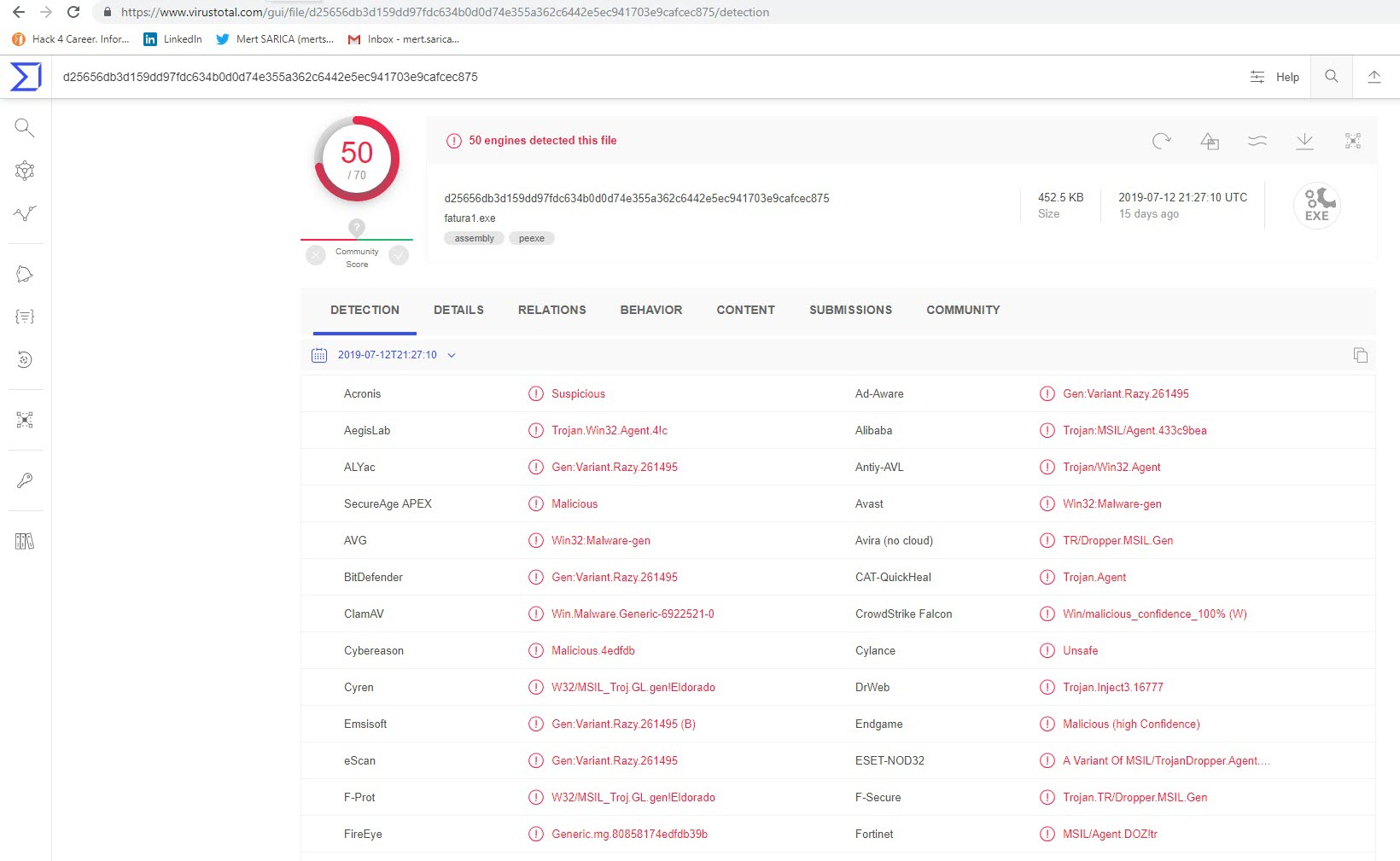This screenshot has height=861, width=1400.
Task: Download the file with arrow icon
Action: click(1304, 141)
